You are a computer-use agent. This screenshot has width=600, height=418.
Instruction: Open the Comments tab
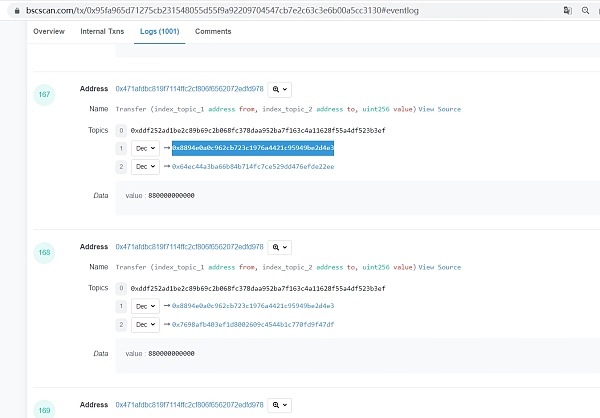tap(213, 32)
